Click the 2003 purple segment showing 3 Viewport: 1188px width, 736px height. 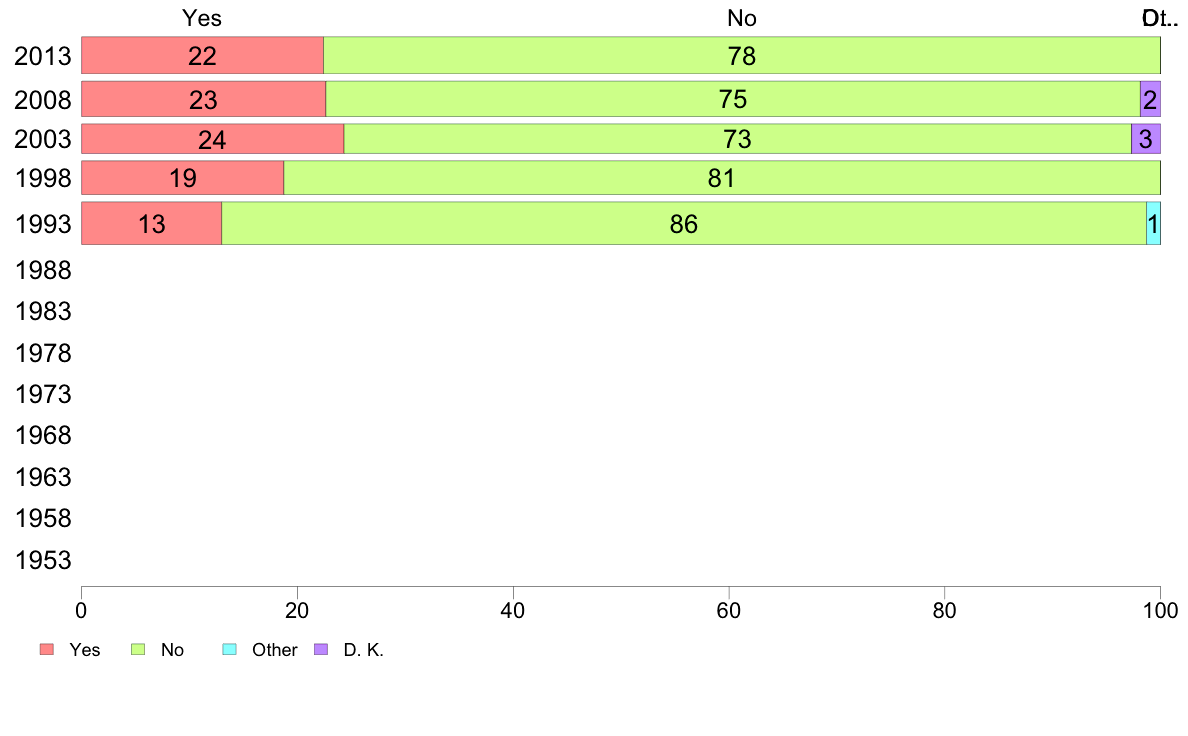pyautogui.click(x=1146, y=139)
